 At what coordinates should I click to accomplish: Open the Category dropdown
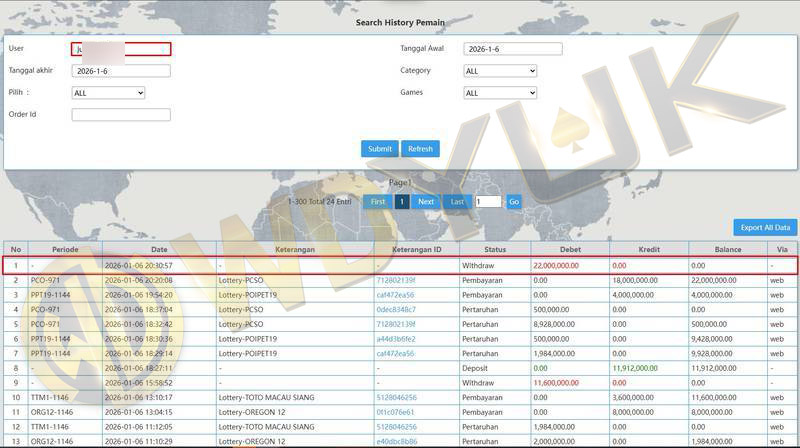[x=500, y=71]
